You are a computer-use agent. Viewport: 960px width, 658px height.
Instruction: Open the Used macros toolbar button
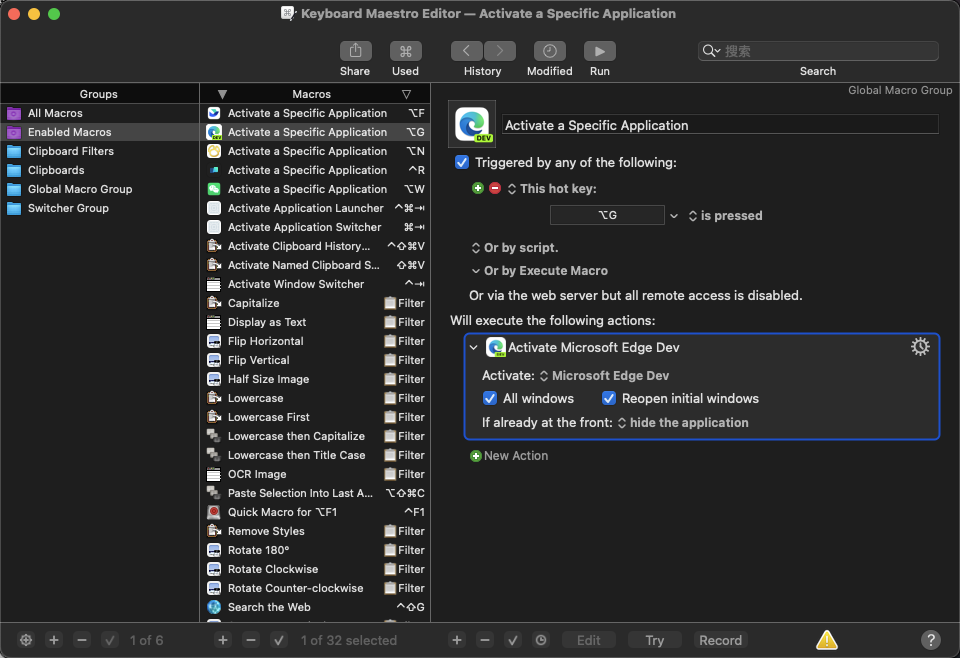405,51
